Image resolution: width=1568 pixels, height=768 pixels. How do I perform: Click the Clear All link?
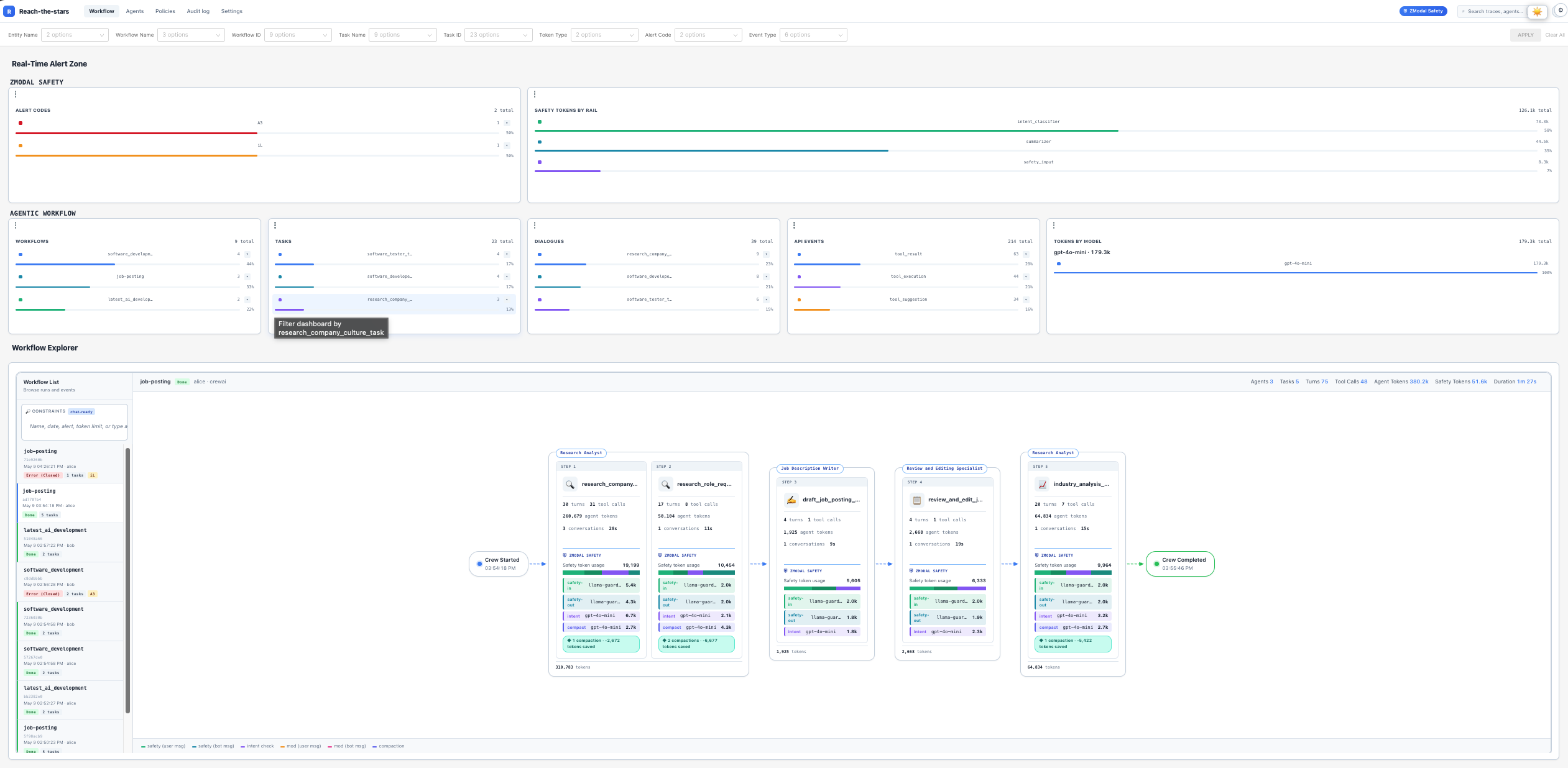[1554, 35]
